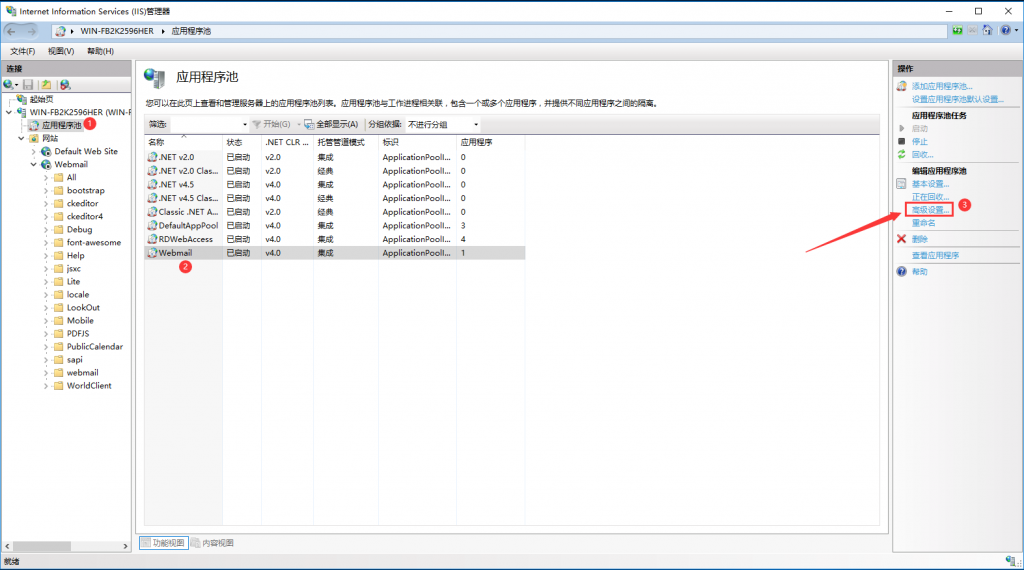Select the PublicCalendar folder

pos(95,347)
